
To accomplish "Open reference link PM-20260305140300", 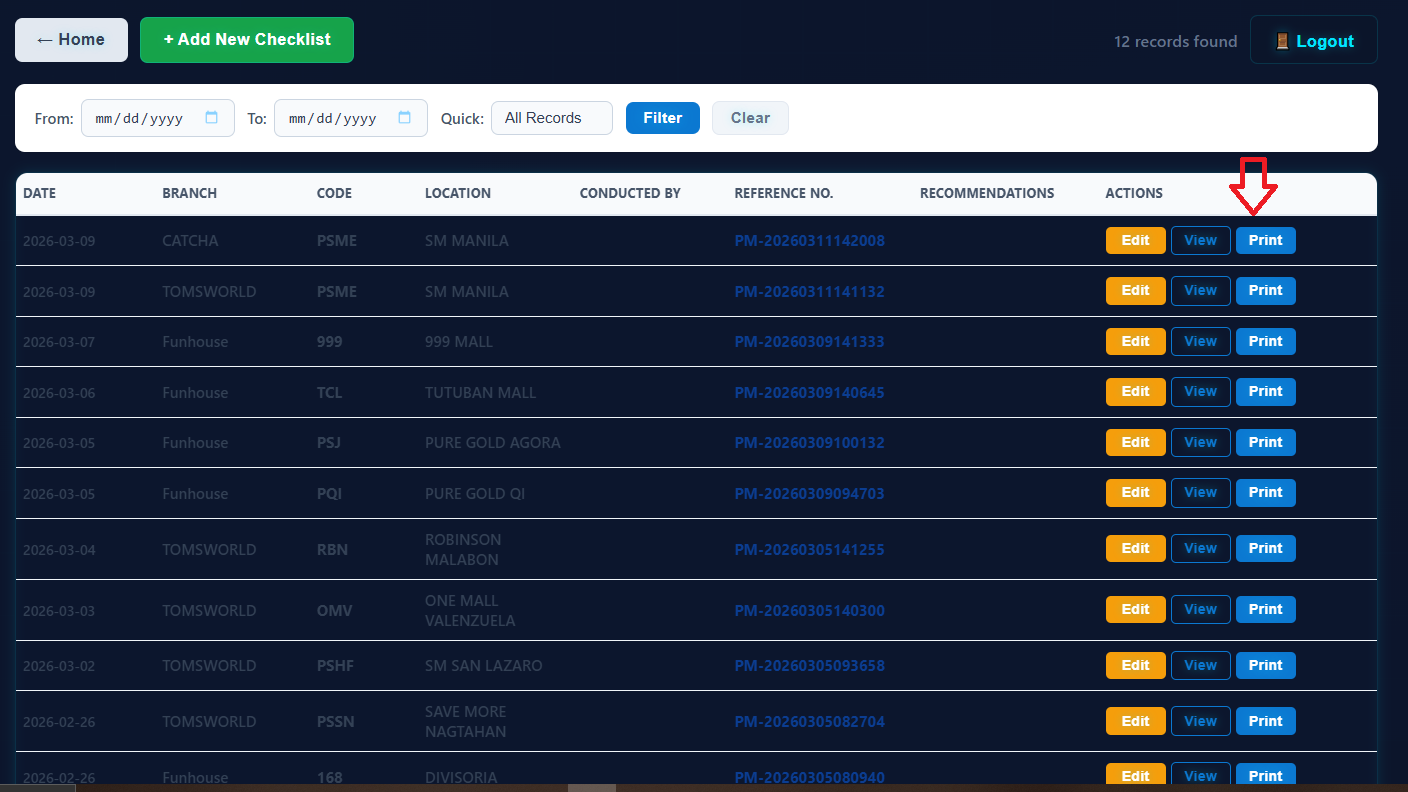I will (x=809, y=611).
